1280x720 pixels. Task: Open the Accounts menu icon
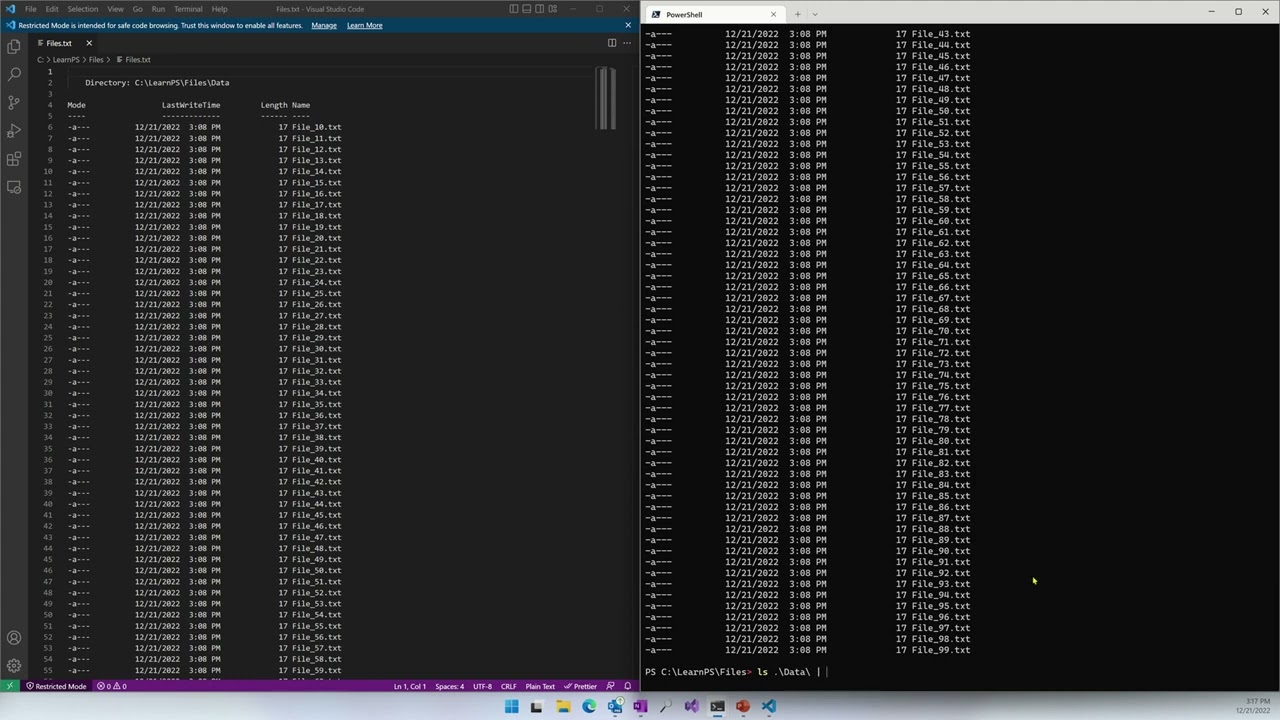14,638
